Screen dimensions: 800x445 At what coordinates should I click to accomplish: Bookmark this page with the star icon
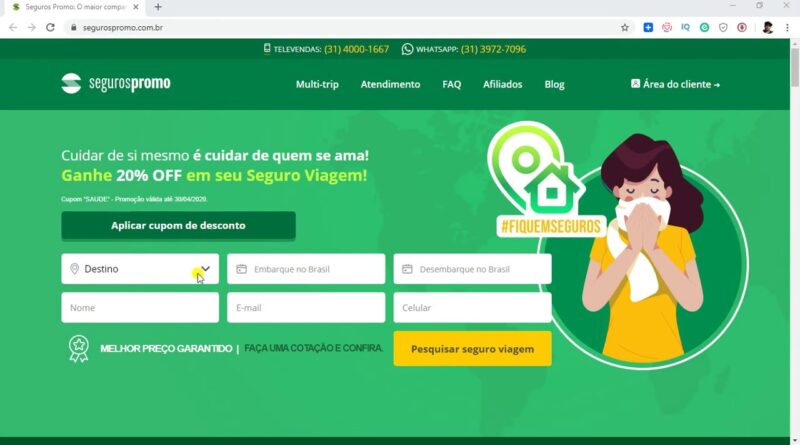[624, 28]
